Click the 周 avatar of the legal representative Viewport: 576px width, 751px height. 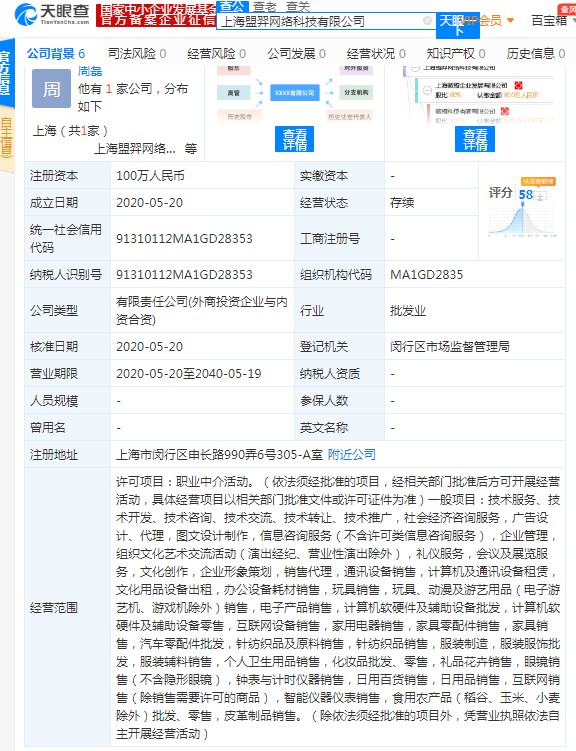[51, 89]
